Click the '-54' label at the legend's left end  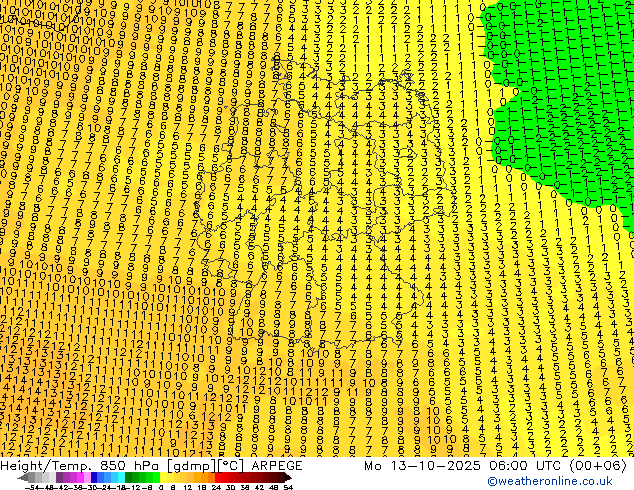[x=32, y=487]
